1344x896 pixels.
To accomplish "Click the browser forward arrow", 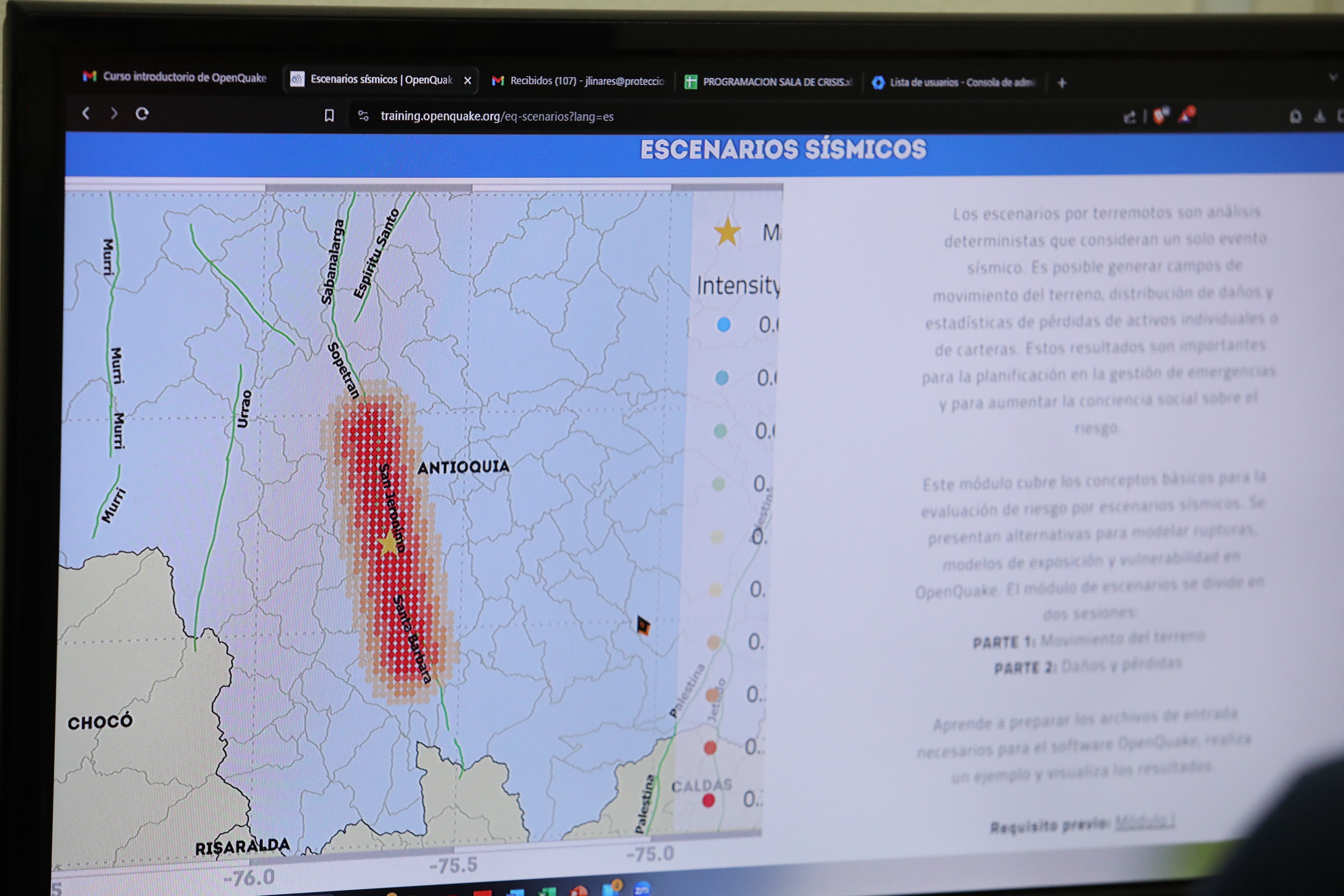I will [x=114, y=113].
